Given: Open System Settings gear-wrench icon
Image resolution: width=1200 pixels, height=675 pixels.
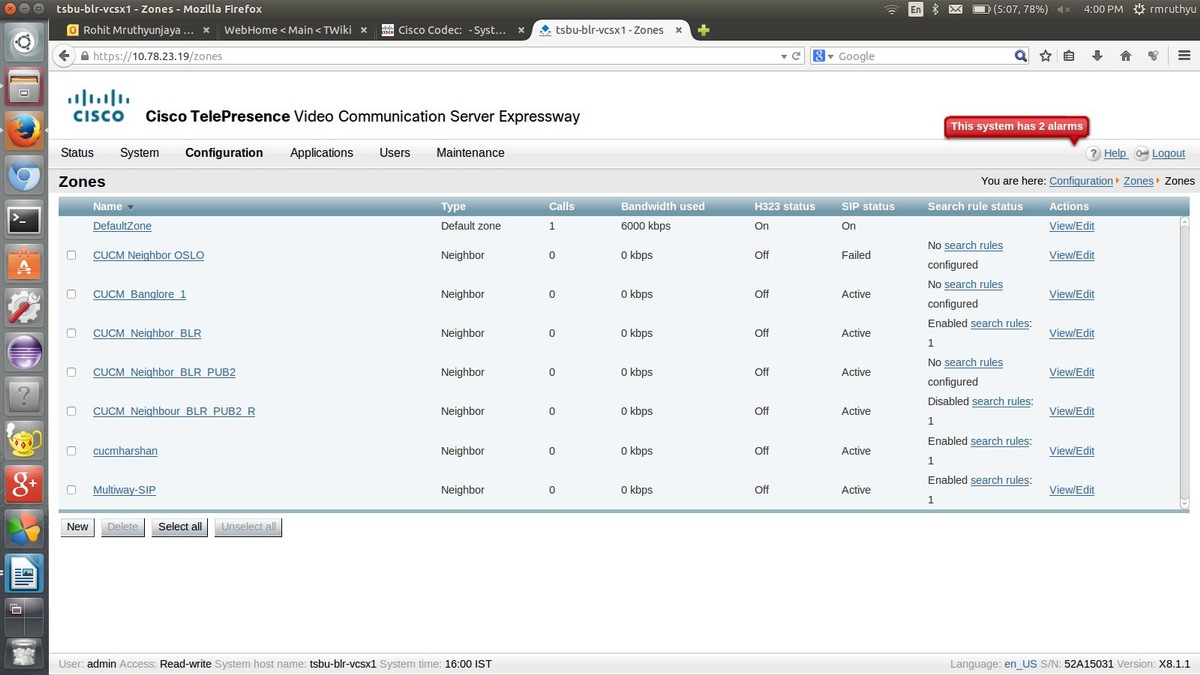Looking at the screenshot, I should coord(24,307).
